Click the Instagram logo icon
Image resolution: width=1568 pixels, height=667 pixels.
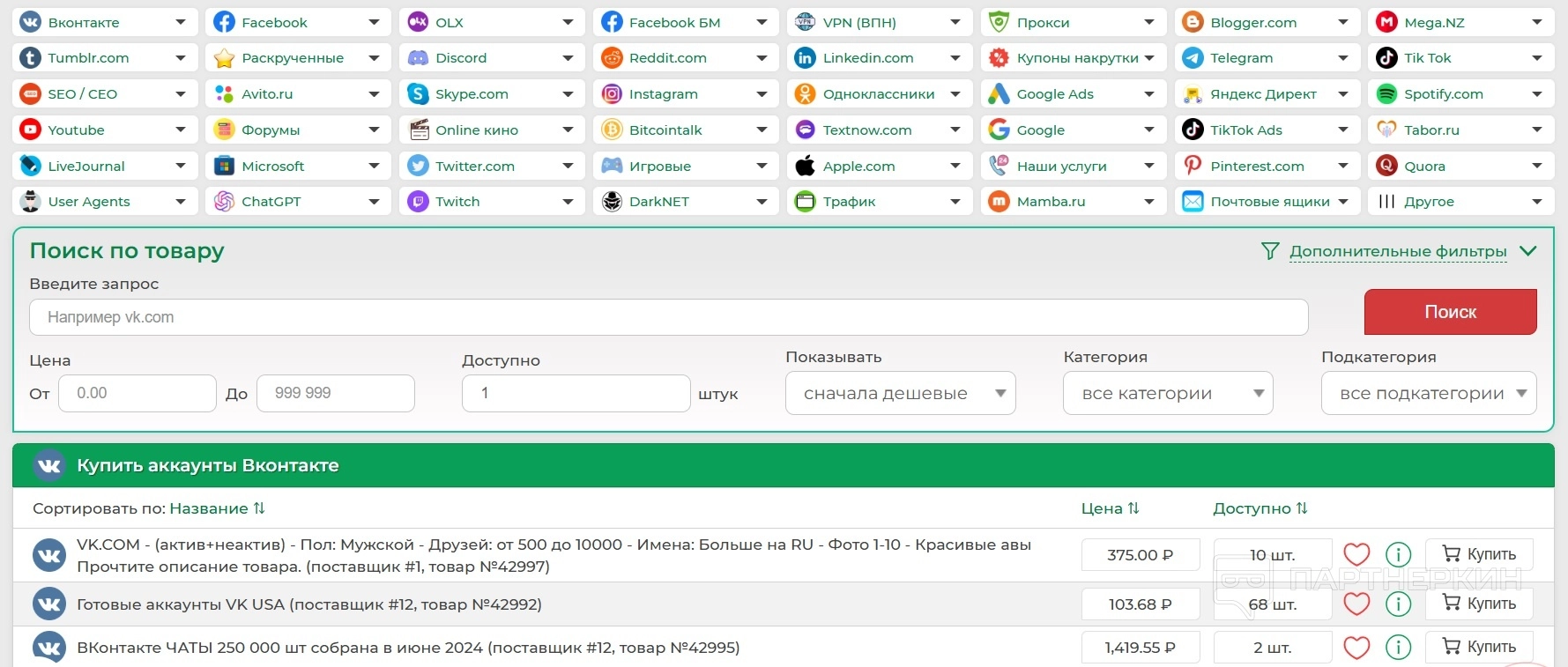pyautogui.click(x=612, y=94)
